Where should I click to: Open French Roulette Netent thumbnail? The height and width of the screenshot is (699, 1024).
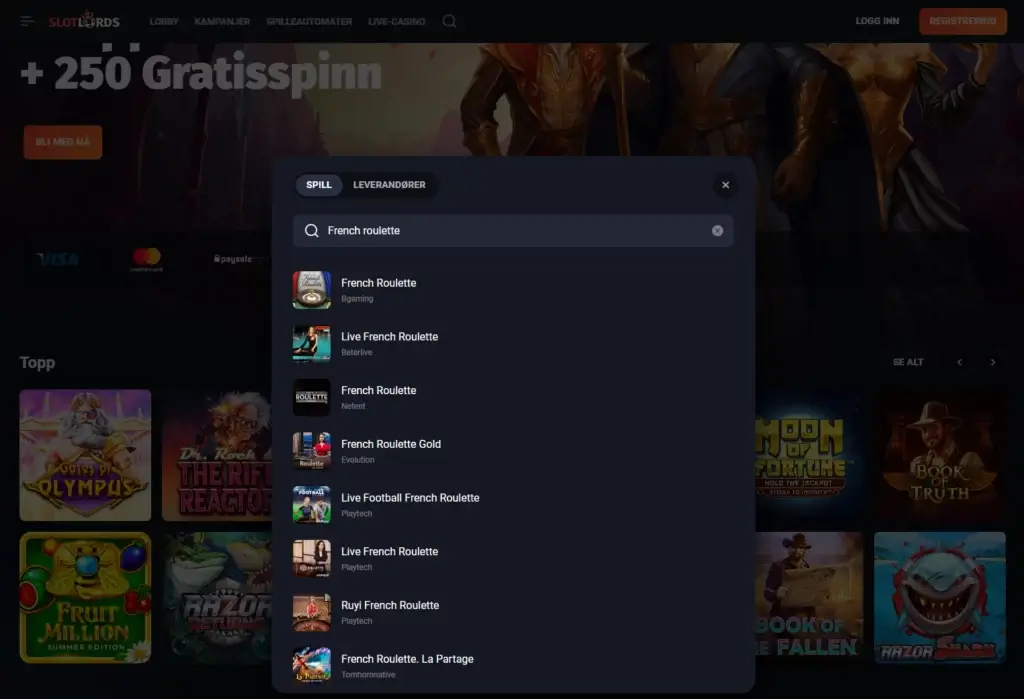coord(312,397)
